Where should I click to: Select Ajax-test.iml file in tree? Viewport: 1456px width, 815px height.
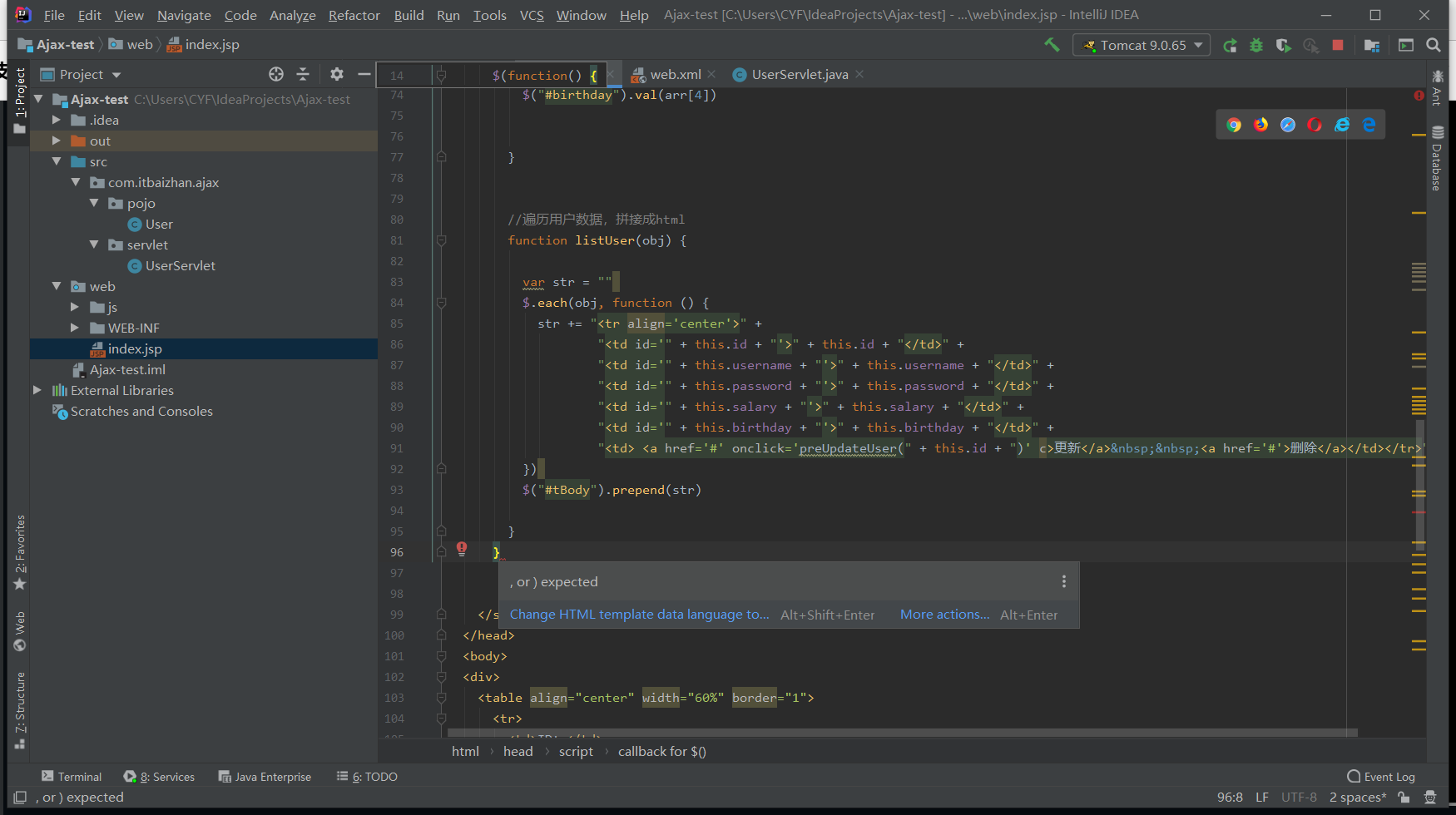tap(119, 369)
